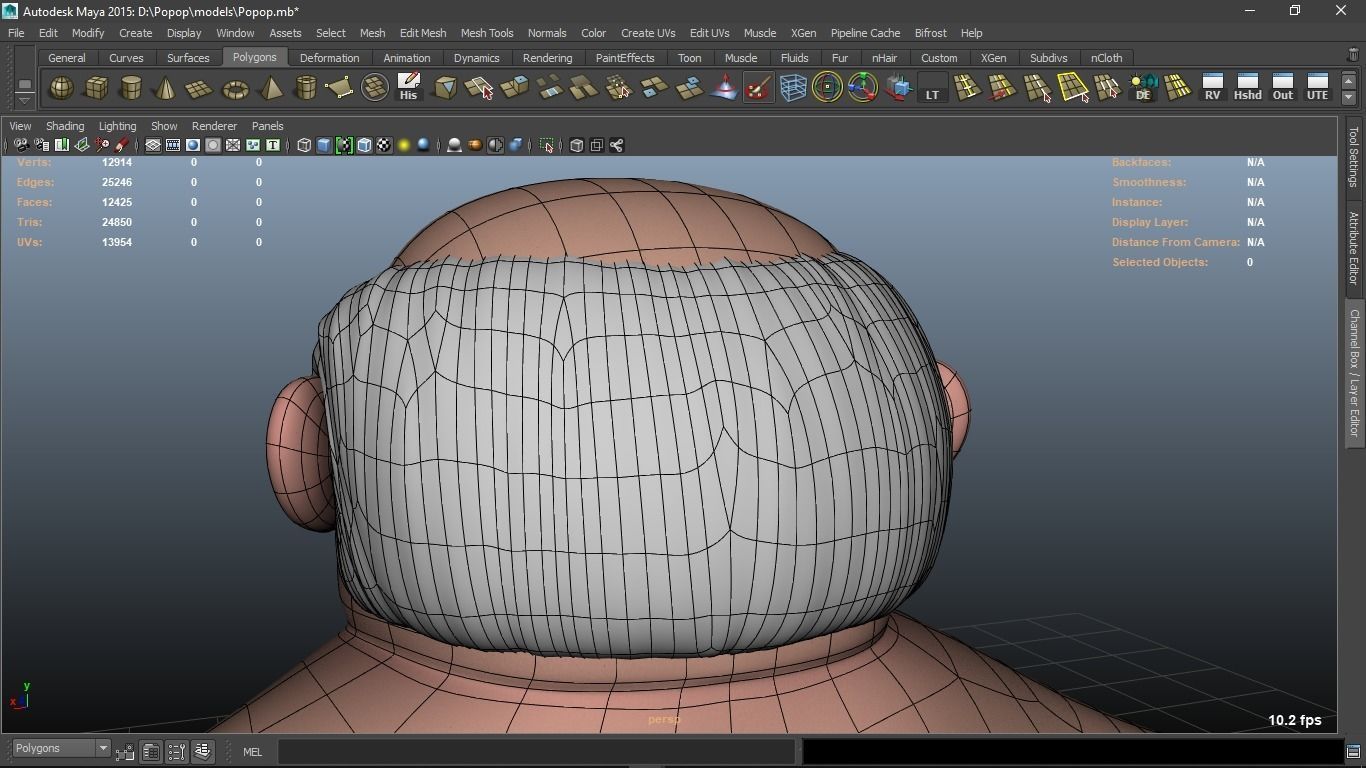Screen dimensions: 1366x768
Task: Toggle Grid display in panel toolbar
Action: (x=153, y=146)
